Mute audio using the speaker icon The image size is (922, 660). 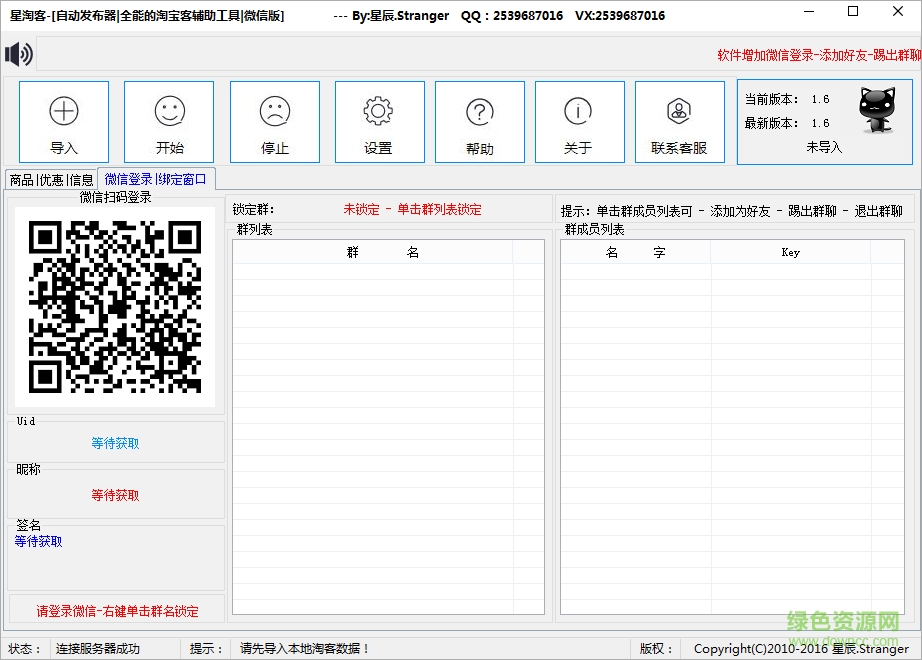click(19, 53)
